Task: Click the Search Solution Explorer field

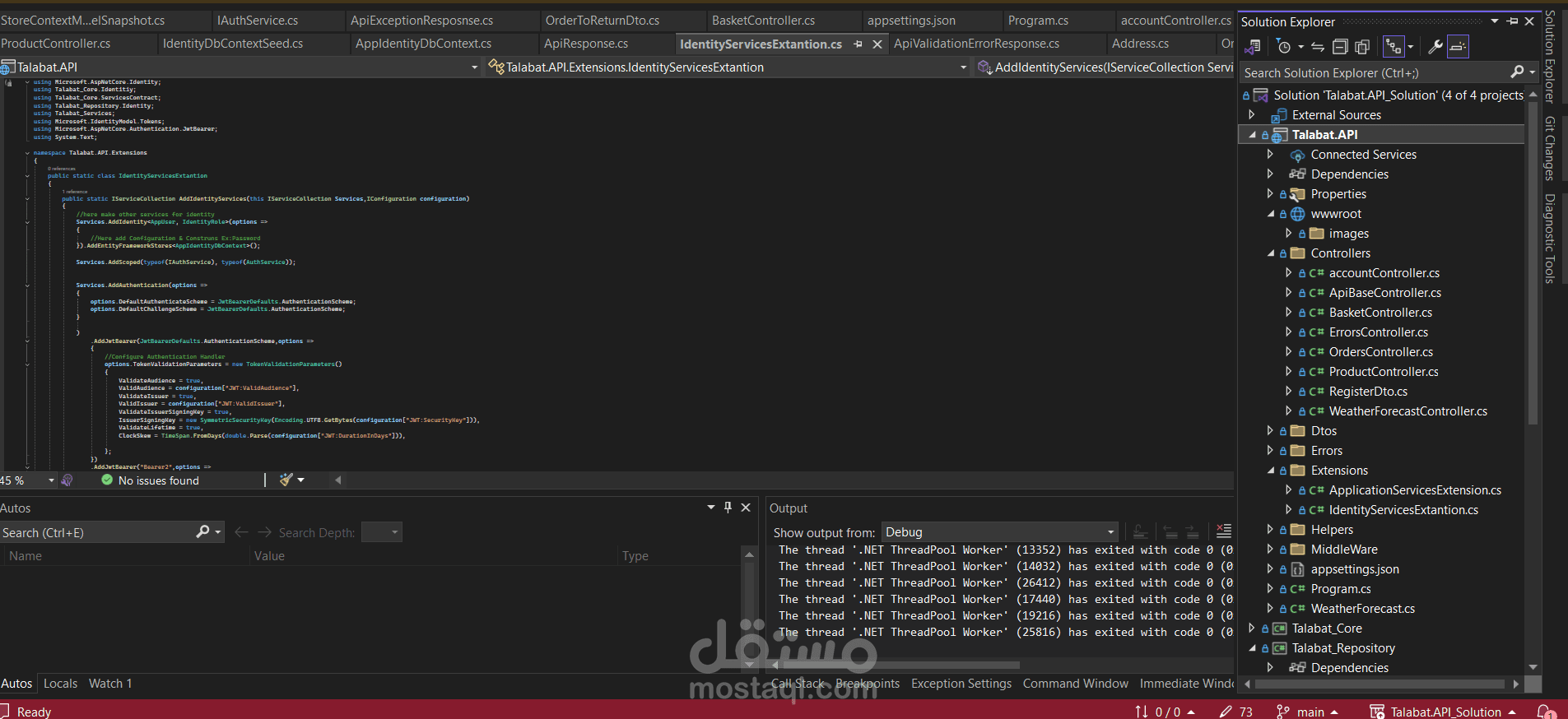Action: click(x=1375, y=73)
